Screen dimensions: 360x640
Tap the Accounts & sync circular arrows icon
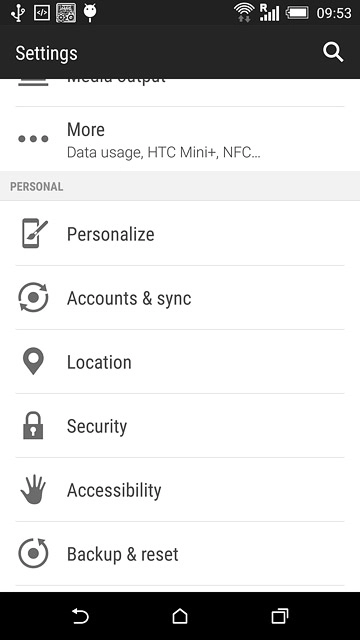tap(33, 298)
